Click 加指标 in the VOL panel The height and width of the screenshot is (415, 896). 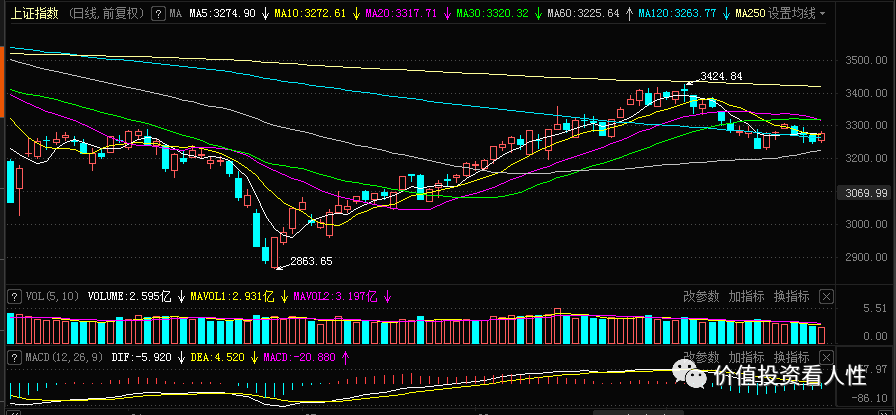click(x=746, y=297)
